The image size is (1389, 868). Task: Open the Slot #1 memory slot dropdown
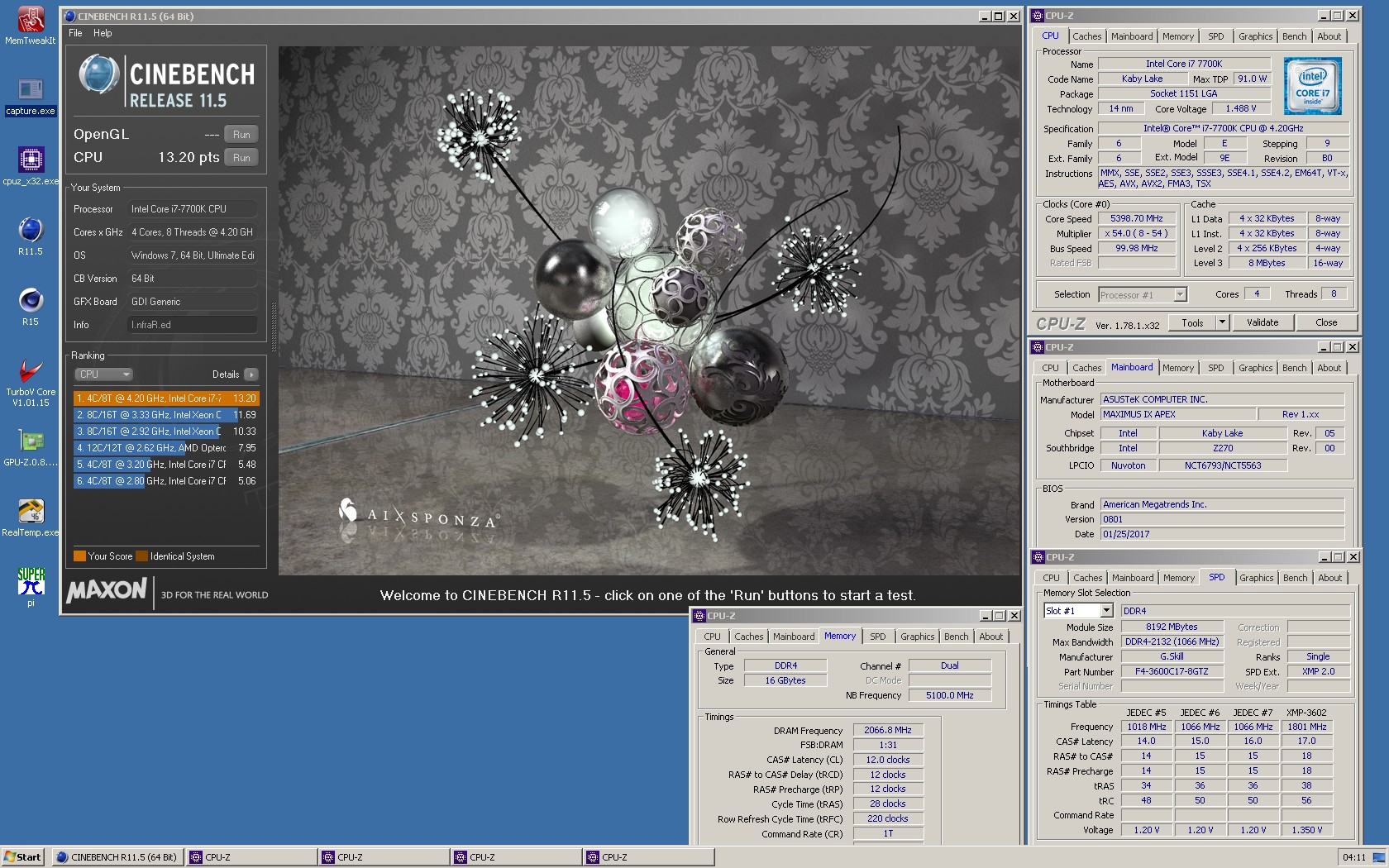tap(1078, 611)
